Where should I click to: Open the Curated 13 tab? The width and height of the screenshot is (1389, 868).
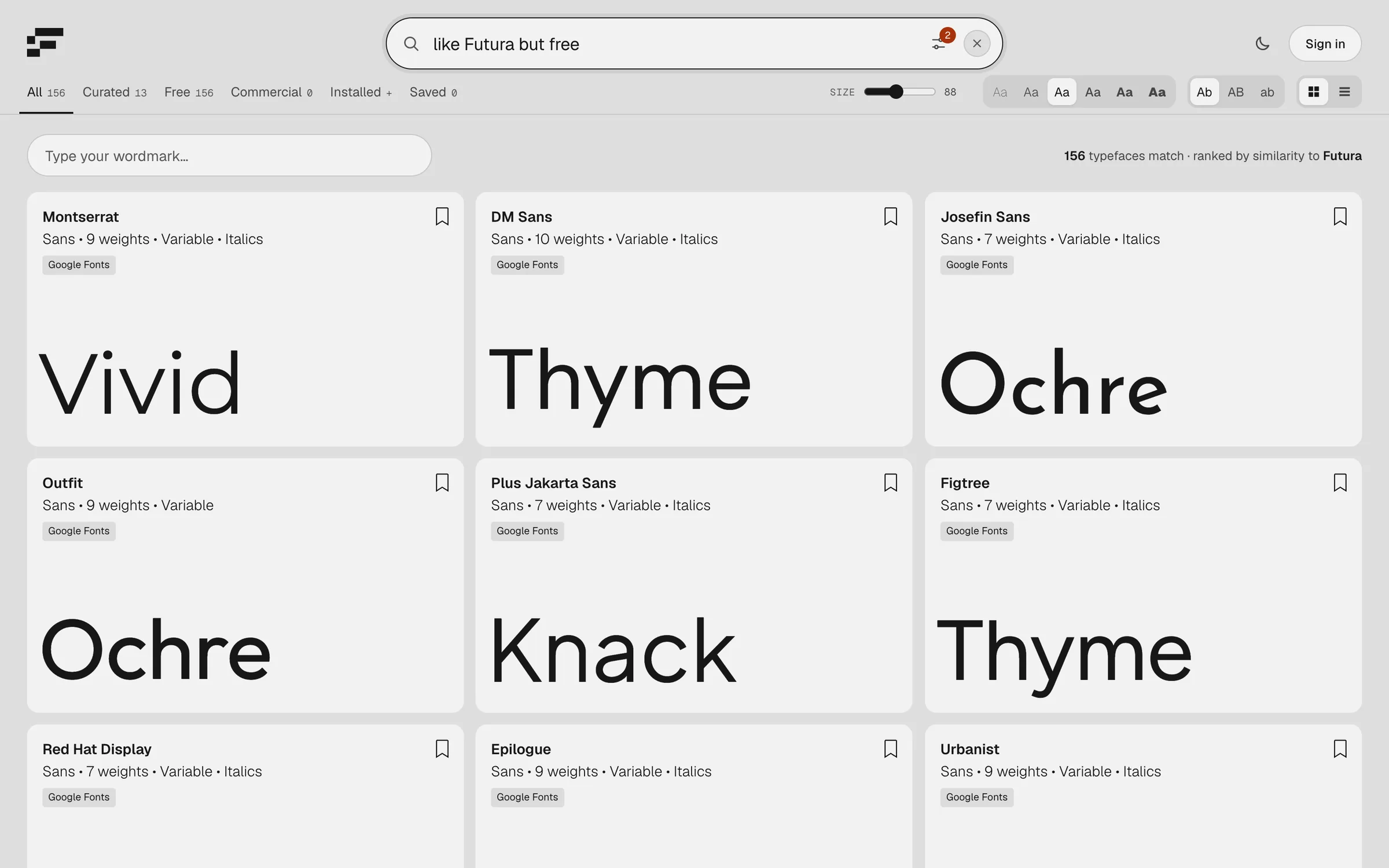tap(115, 93)
